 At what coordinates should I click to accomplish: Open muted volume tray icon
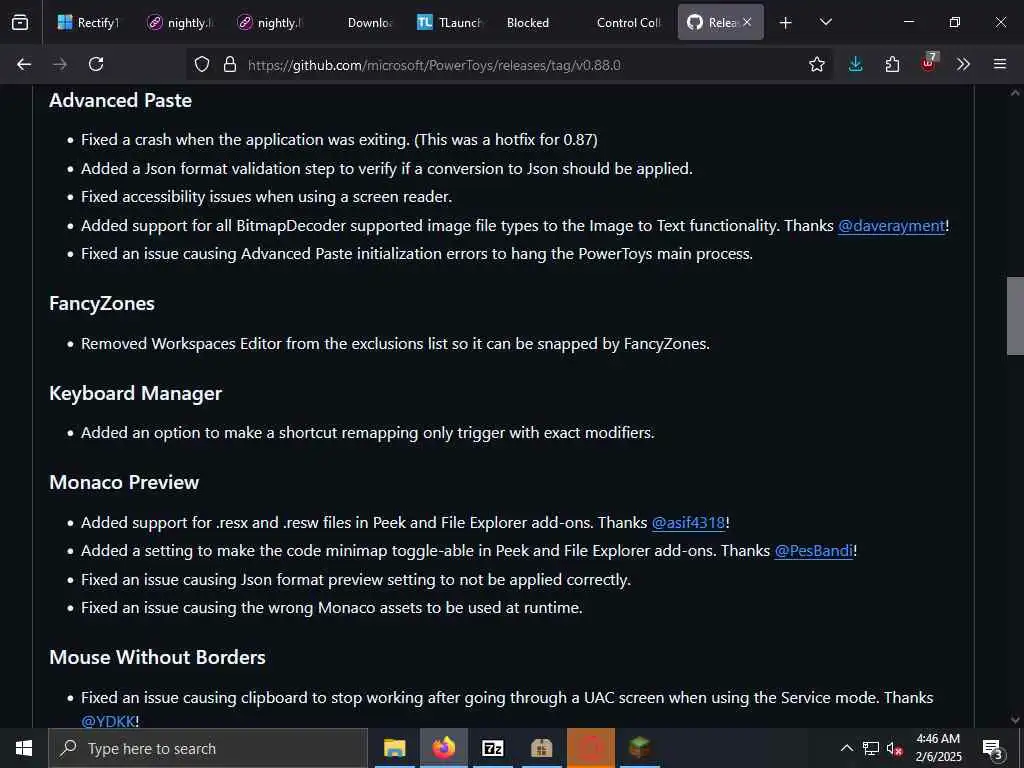[x=895, y=748]
